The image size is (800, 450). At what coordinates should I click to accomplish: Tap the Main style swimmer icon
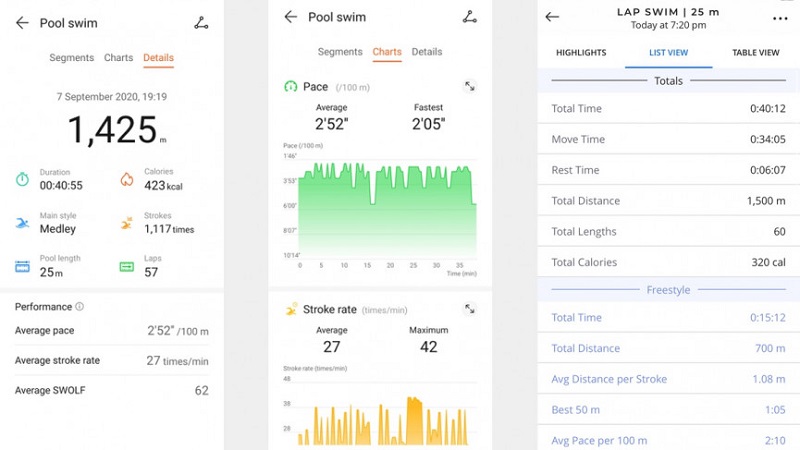[x=22, y=223]
